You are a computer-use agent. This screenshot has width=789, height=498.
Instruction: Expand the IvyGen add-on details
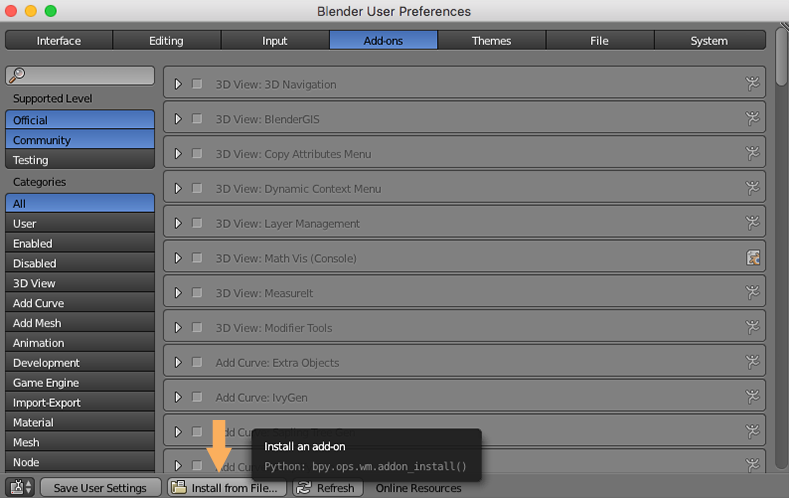(x=178, y=397)
